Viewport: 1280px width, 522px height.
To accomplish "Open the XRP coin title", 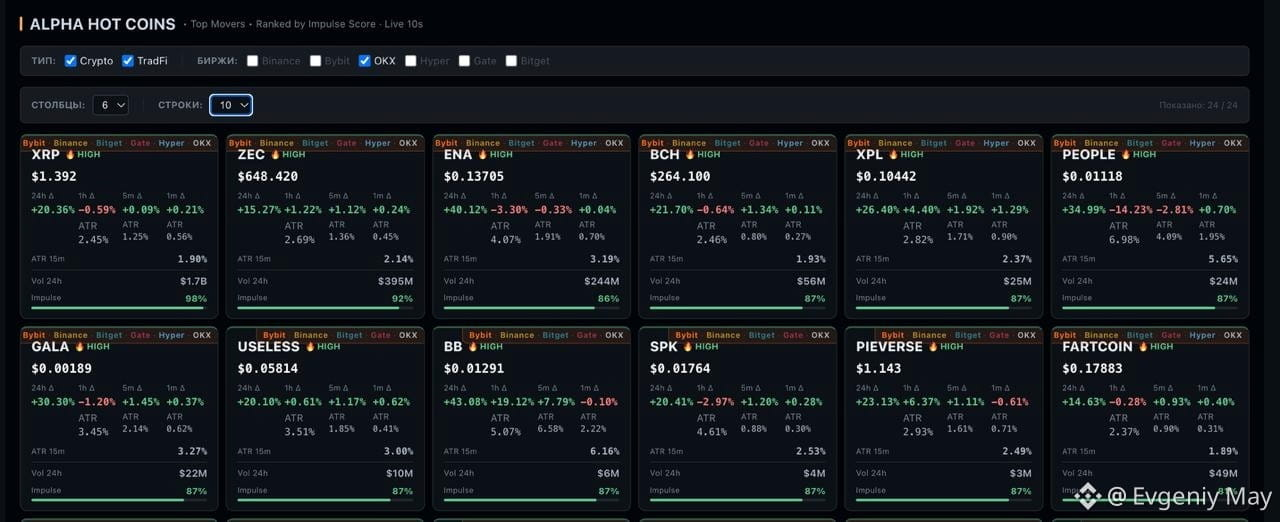I will [x=46, y=155].
